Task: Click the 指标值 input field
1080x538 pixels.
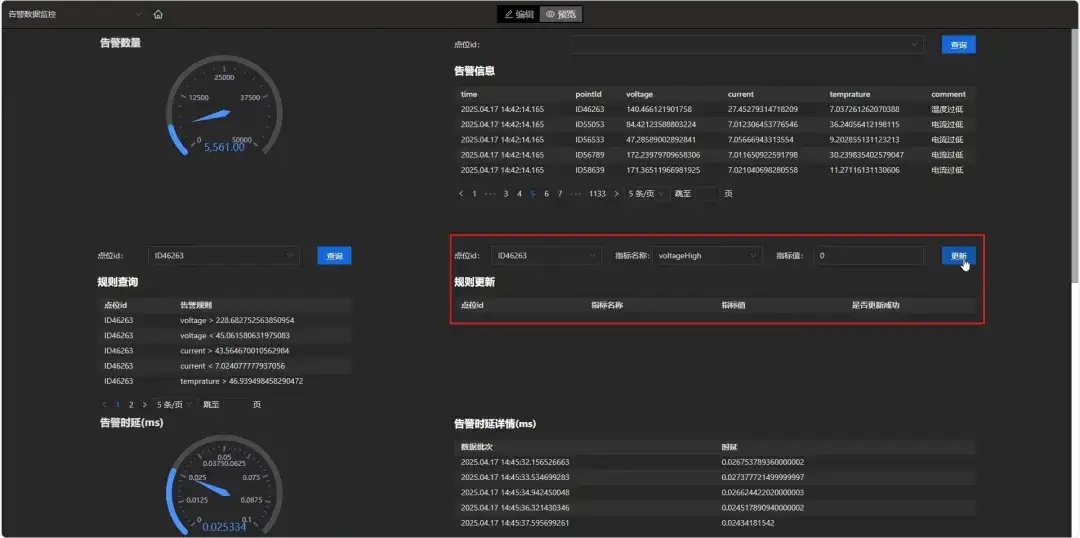Action: pyautogui.click(x=868, y=256)
